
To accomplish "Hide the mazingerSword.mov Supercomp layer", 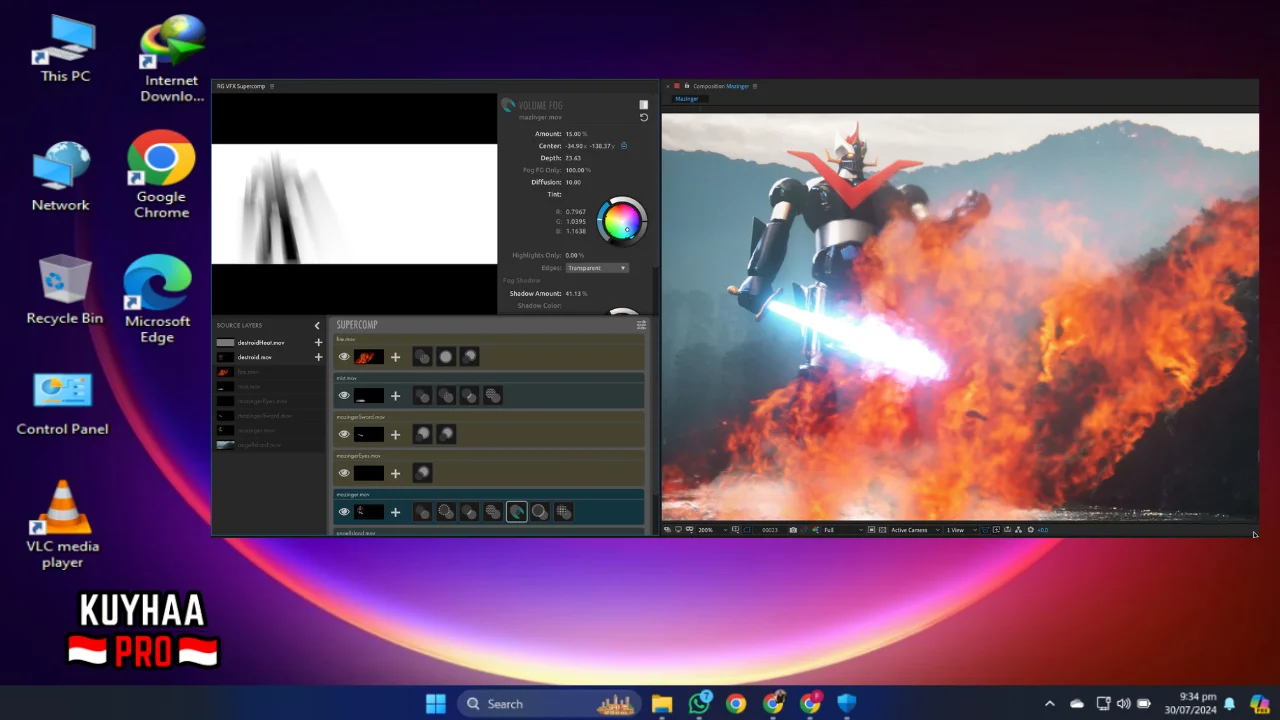I will [344, 435].
